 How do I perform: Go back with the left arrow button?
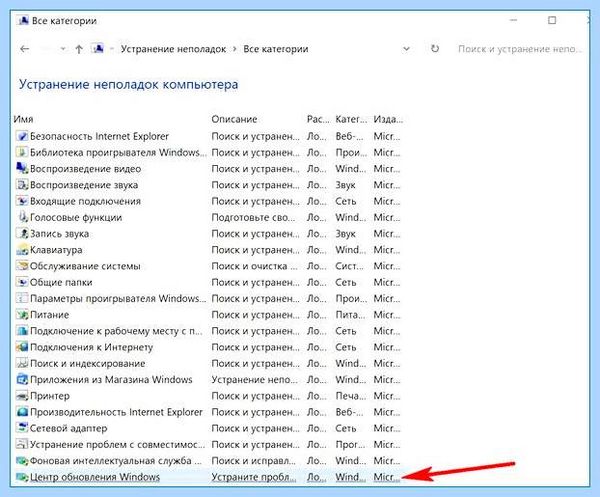point(24,49)
